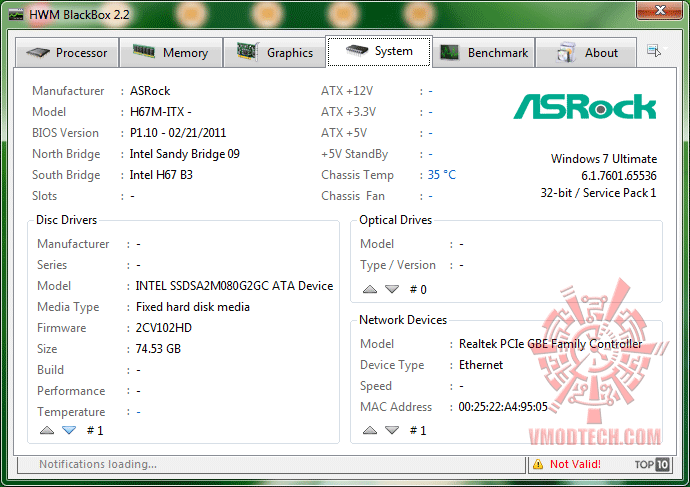
Task: Click Fixed hard disk media value
Action: (x=193, y=307)
